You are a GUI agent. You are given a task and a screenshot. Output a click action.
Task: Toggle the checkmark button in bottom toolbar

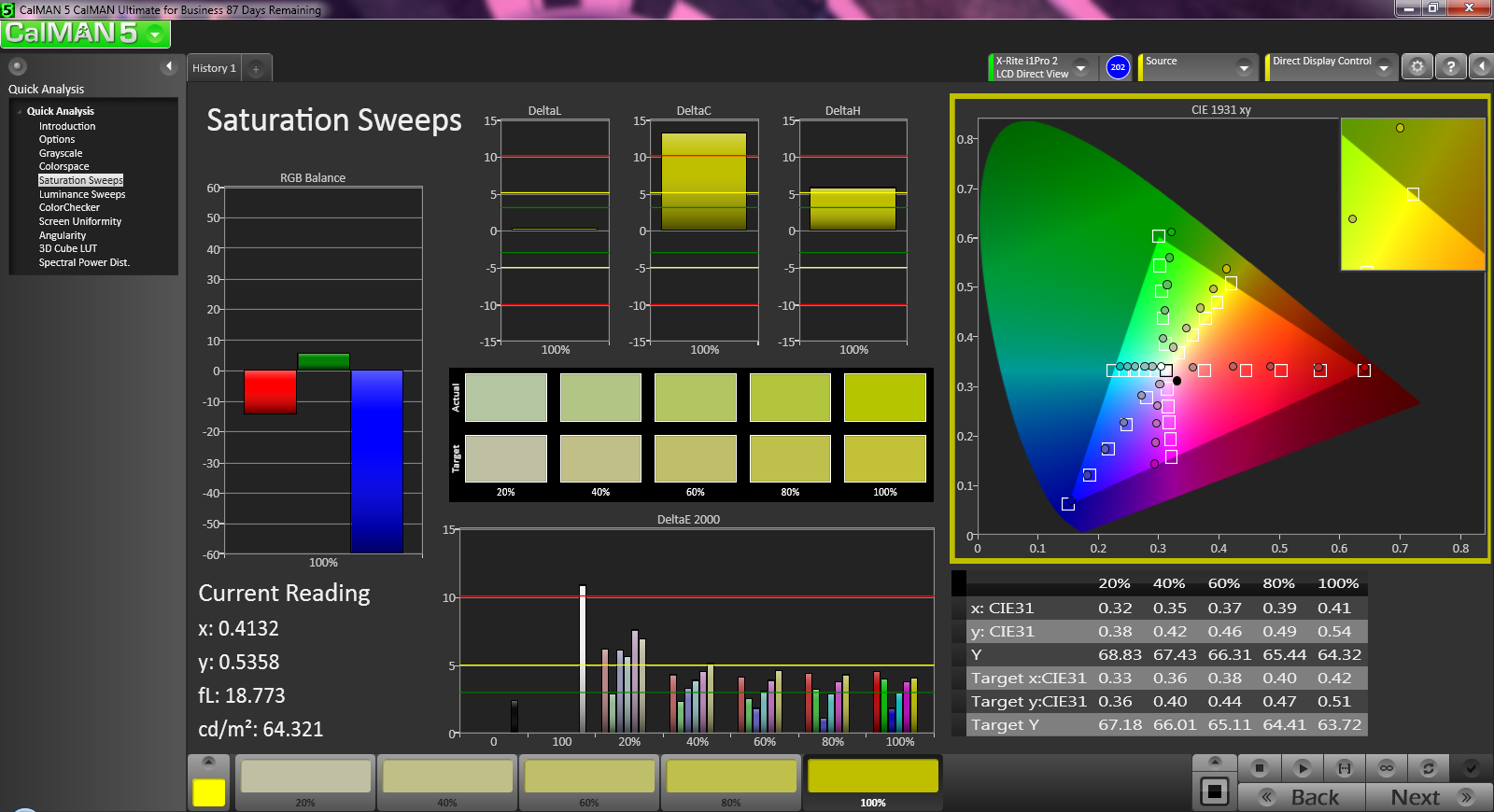pos(1471,768)
